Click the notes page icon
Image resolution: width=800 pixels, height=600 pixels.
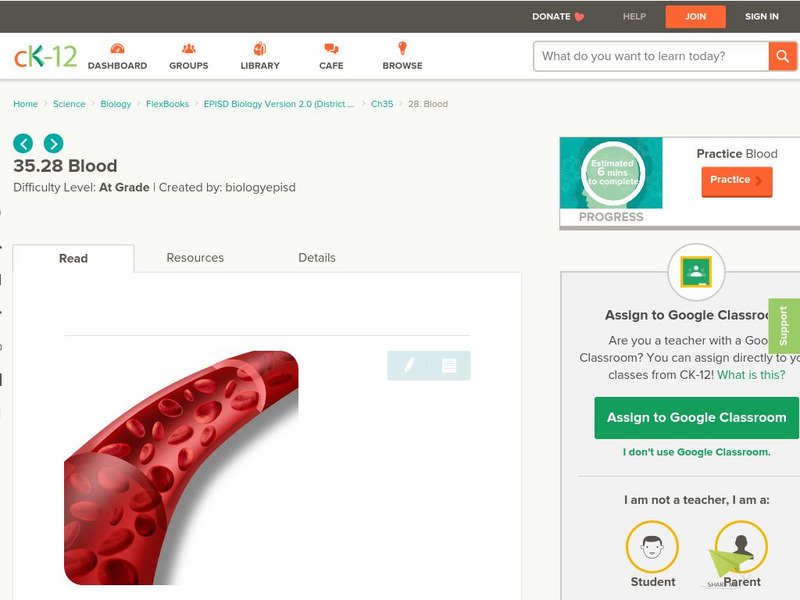click(x=449, y=365)
